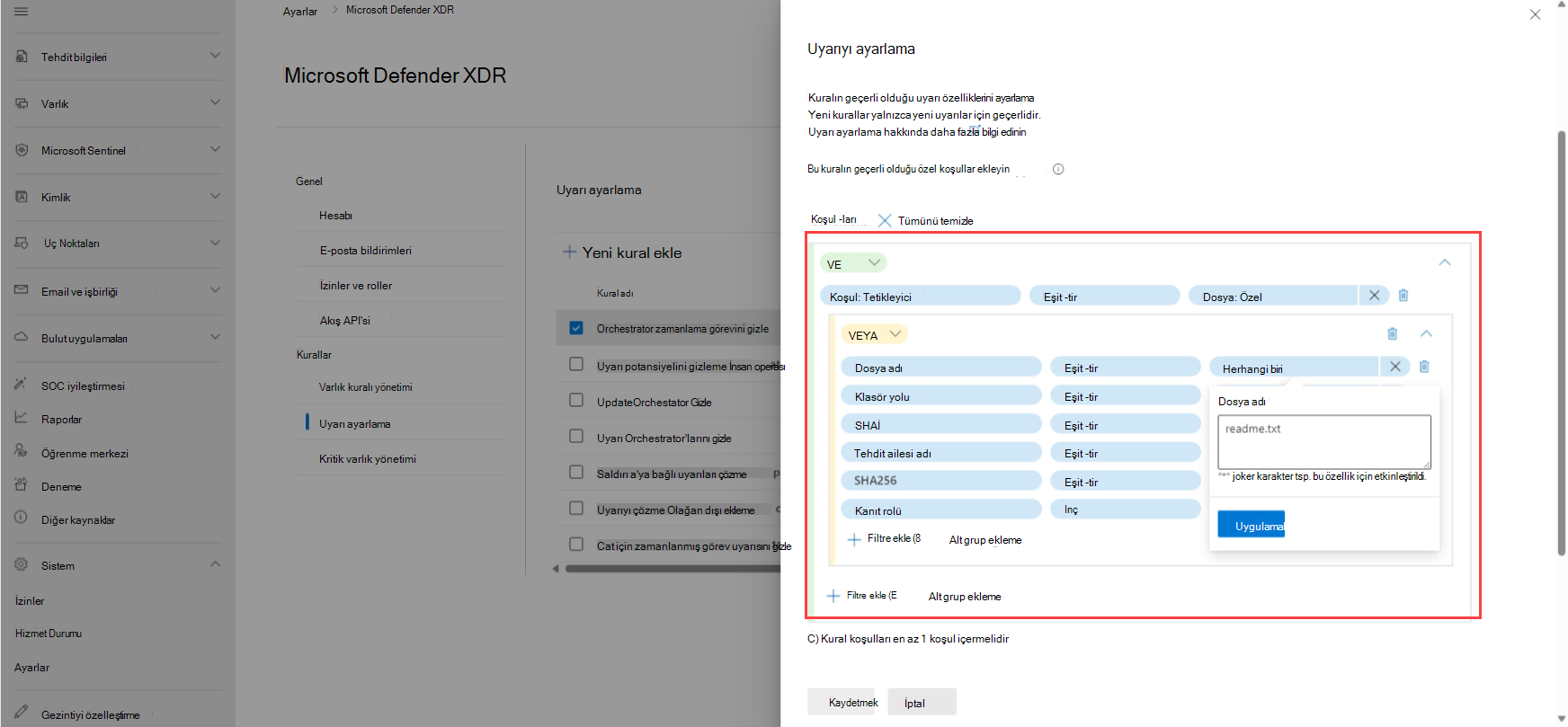Open Varlık kuralı yönetimi
This screenshot has width=1568, height=727.
pyautogui.click(x=366, y=387)
